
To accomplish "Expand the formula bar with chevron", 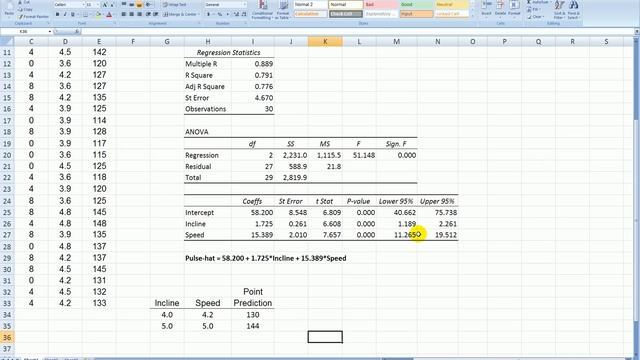I will 636,31.
